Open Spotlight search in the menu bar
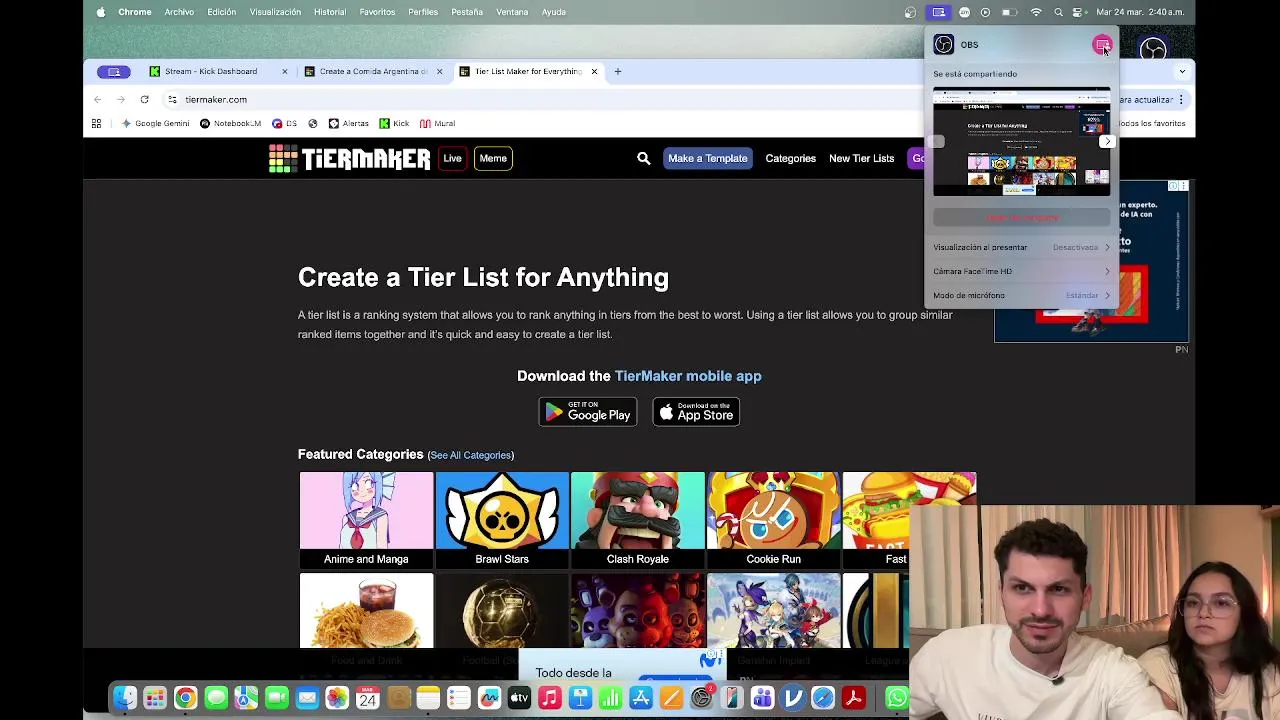This screenshot has height=720, width=1280. 1058,12
